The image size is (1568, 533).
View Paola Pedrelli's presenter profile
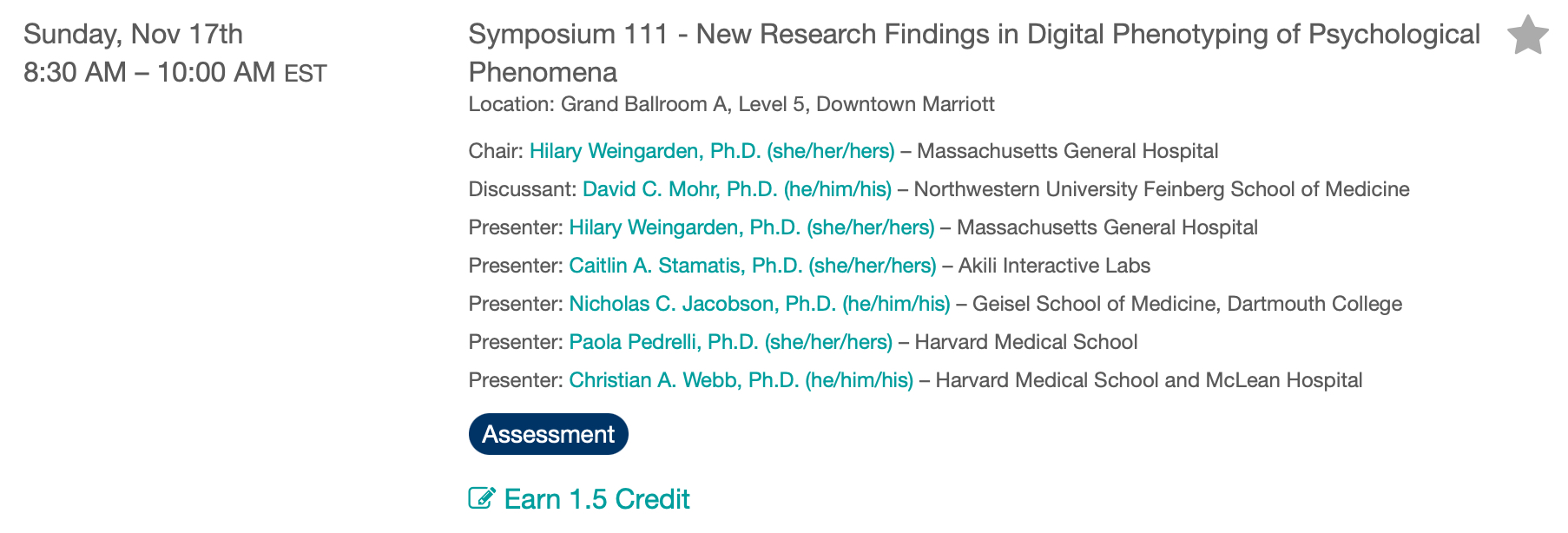(731, 342)
